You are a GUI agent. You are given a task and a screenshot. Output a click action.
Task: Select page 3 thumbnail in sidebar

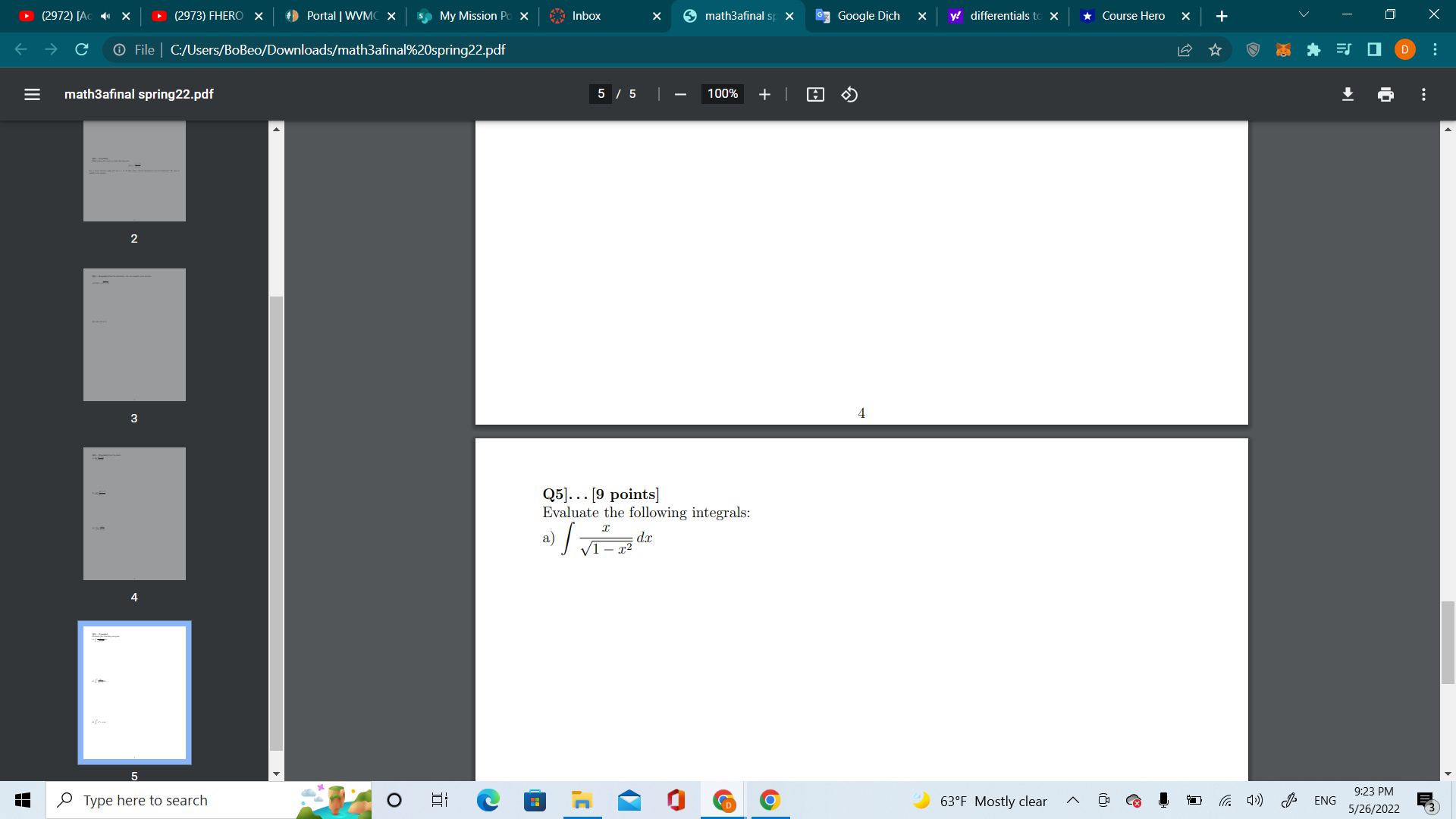pos(134,334)
